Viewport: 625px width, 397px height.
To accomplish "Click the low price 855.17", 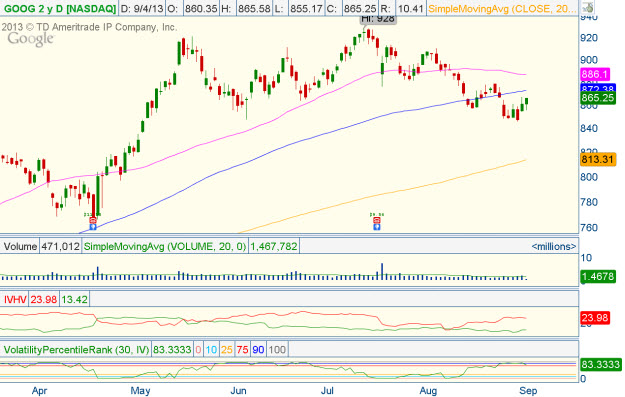I will pyautogui.click(x=306, y=8).
